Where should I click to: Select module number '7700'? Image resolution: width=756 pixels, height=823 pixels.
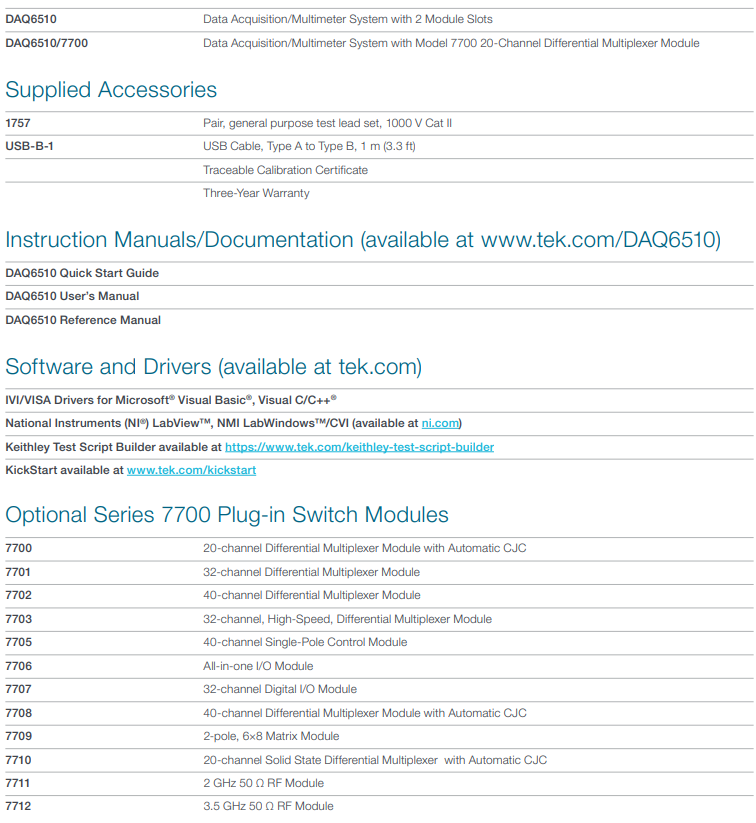18,548
